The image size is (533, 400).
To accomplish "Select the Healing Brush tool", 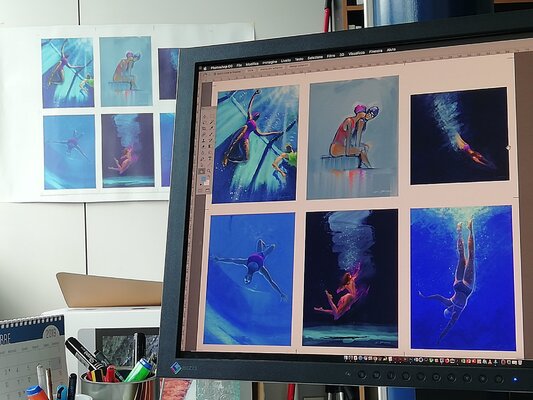I will [x=203, y=134].
